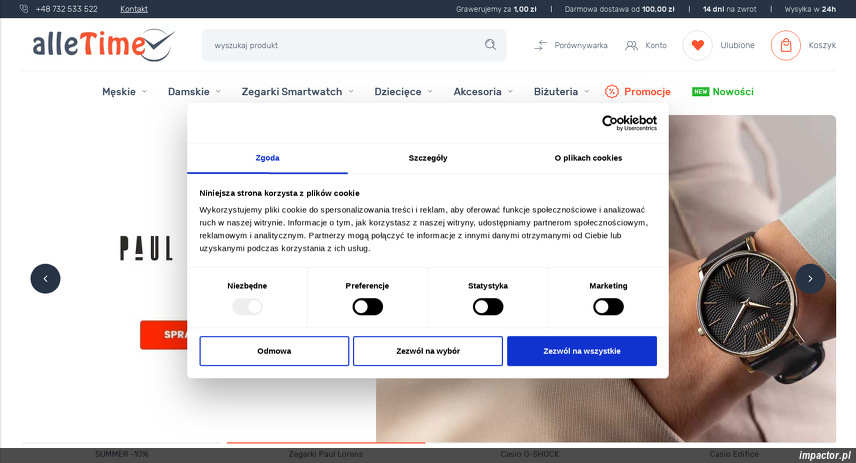Expand the Biżuteria menu chevron
Image resolution: width=856 pixels, height=463 pixels.
(x=587, y=92)
